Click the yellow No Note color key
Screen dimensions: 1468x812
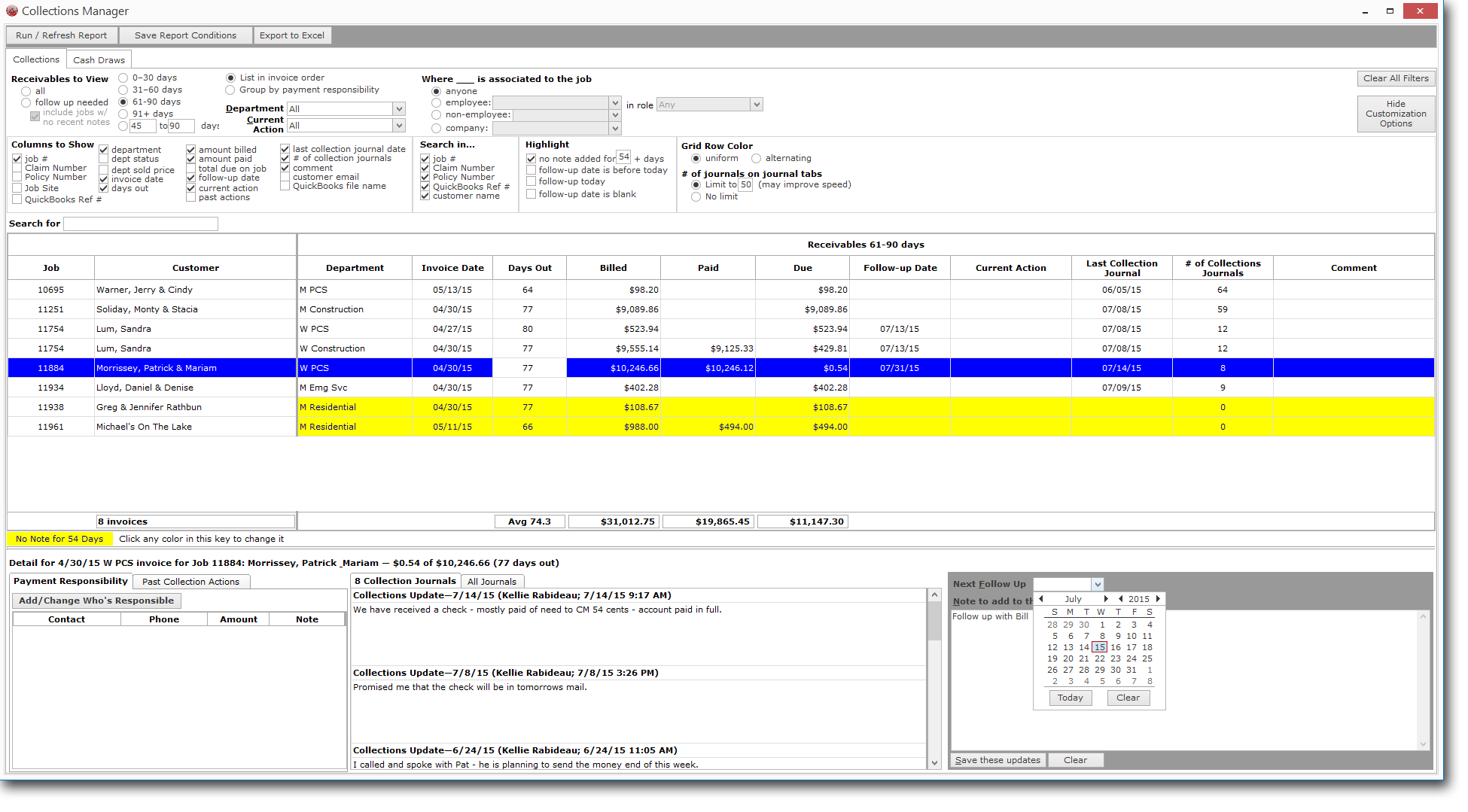(x=59, y=539)
